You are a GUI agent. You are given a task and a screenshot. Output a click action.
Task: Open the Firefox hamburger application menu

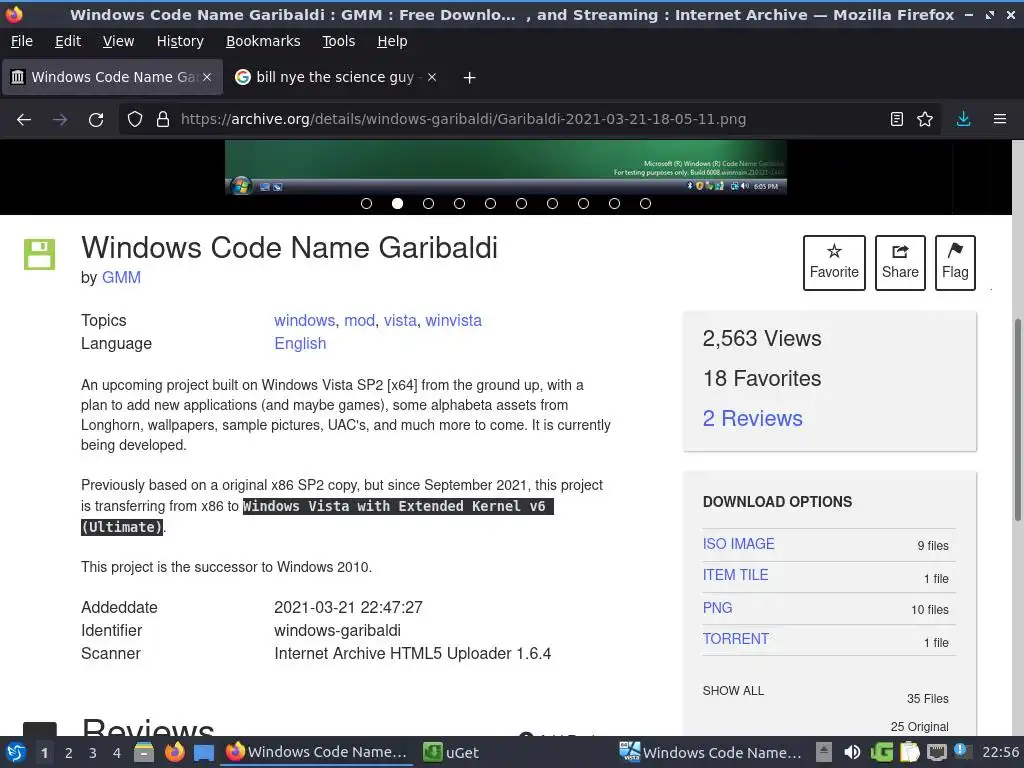point(1000,120)
